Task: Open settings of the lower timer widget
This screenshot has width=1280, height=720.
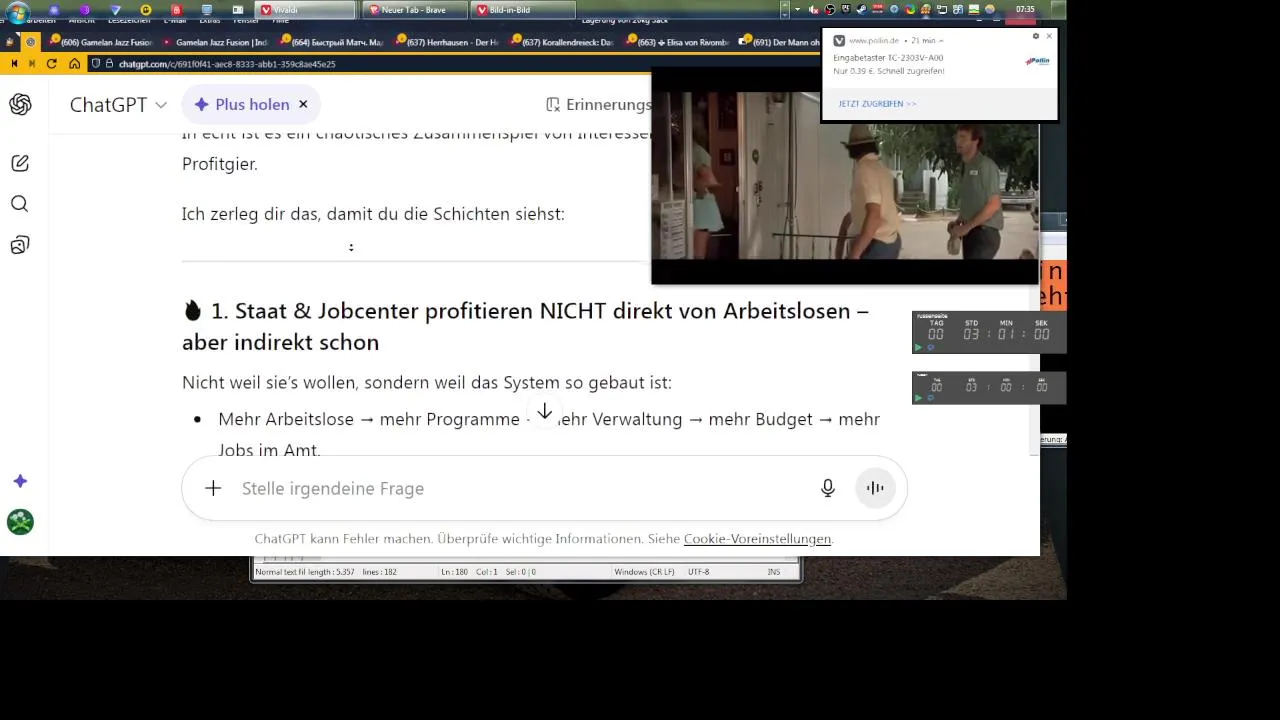Action: 930,398
